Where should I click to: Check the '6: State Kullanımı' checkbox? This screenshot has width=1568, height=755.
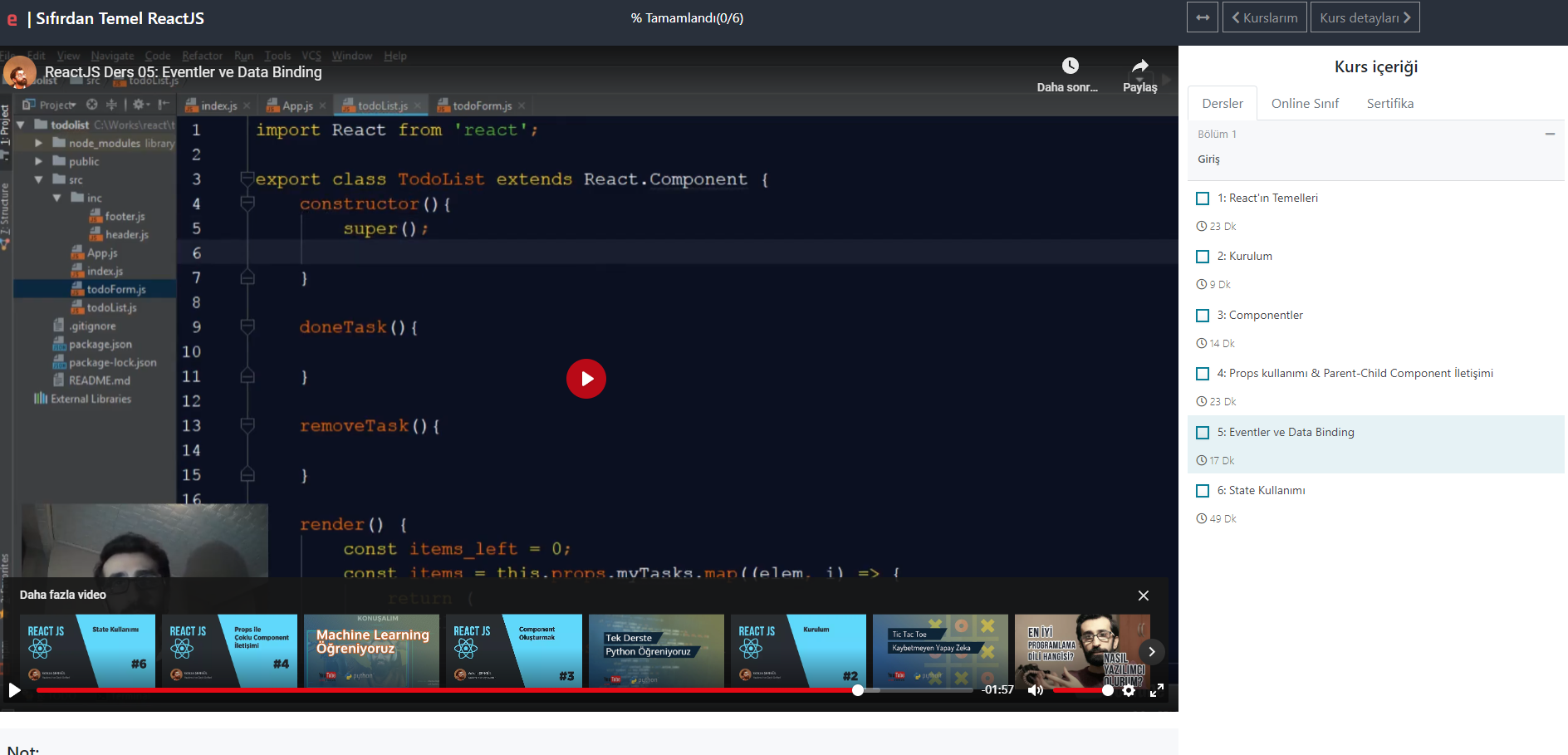[x=1203, y=491]
